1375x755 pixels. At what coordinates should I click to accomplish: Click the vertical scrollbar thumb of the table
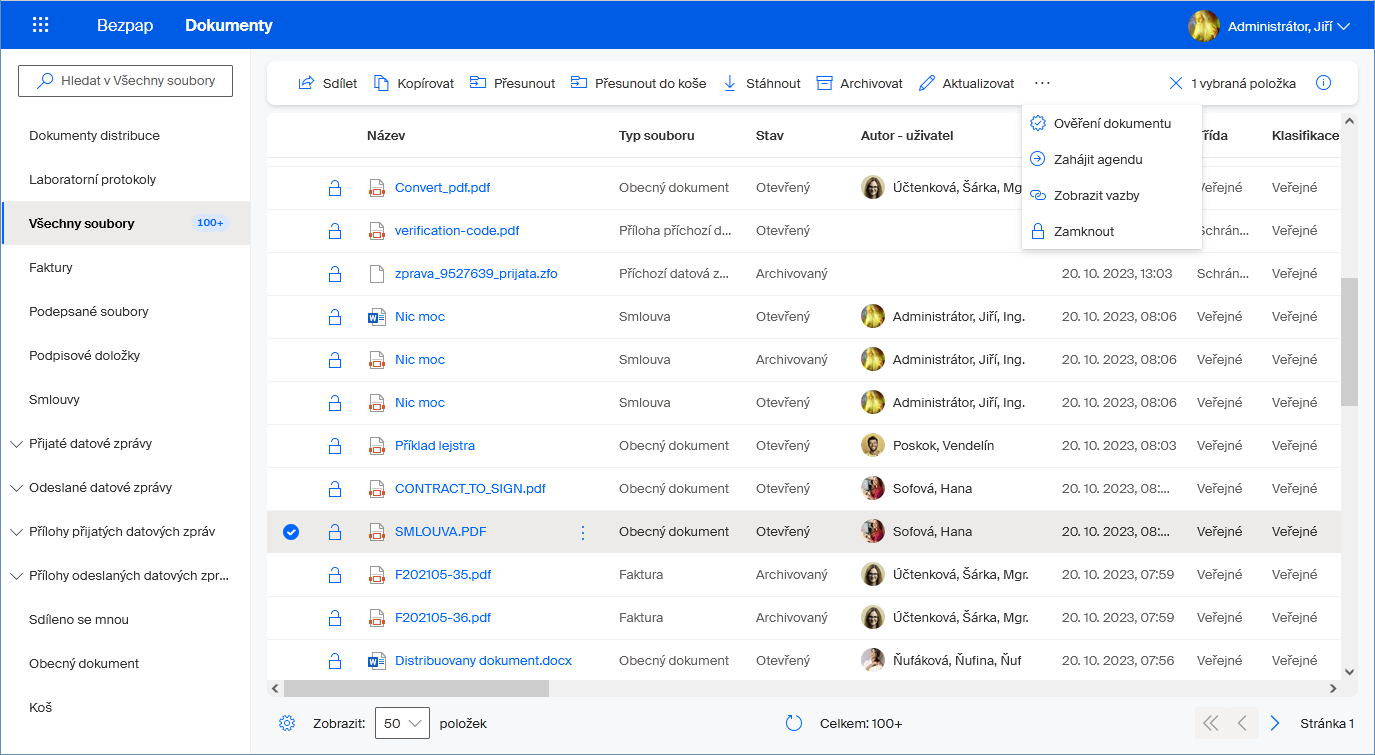click(x=1349, y=341)
